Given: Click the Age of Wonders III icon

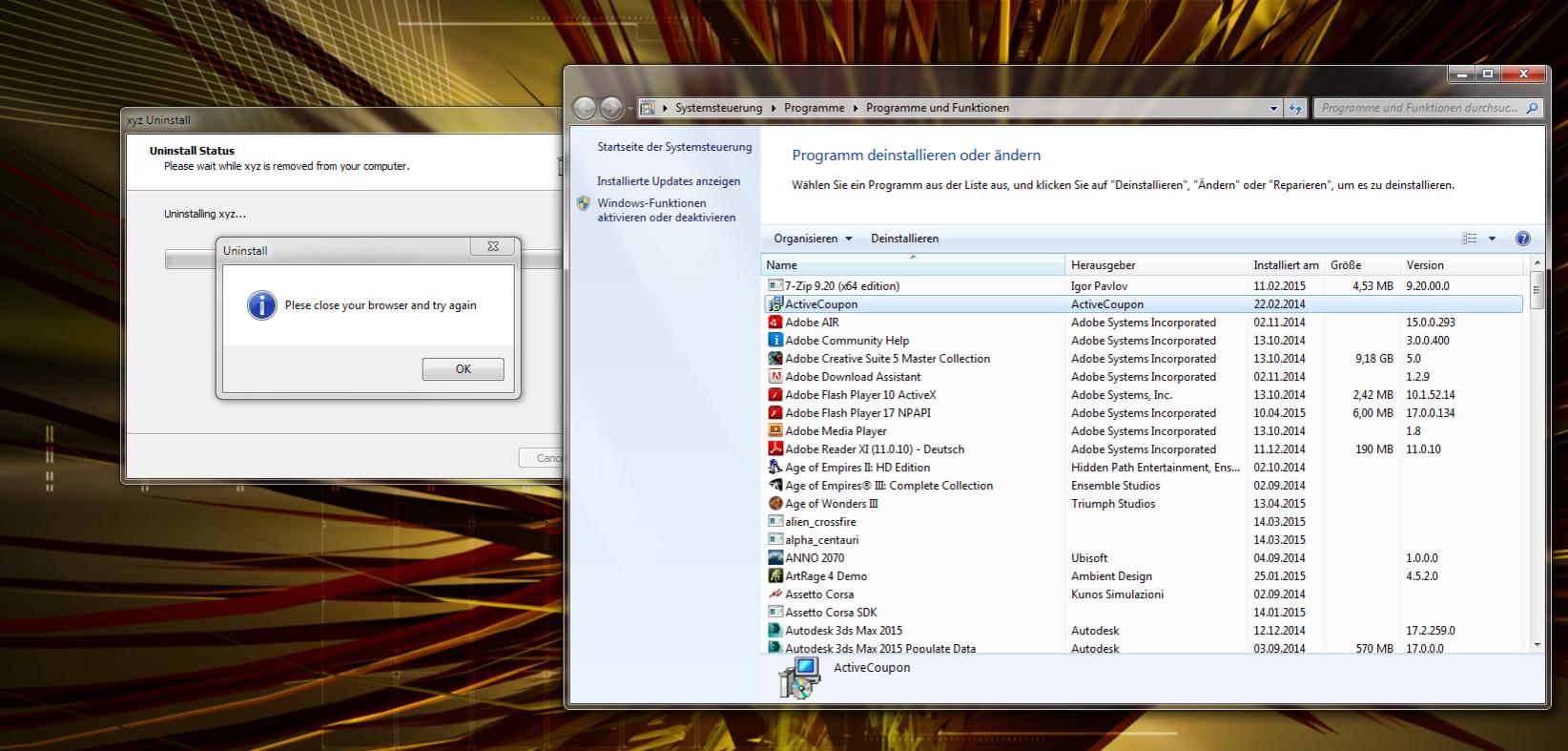Looking at the screenshot, I should (775, 503).
